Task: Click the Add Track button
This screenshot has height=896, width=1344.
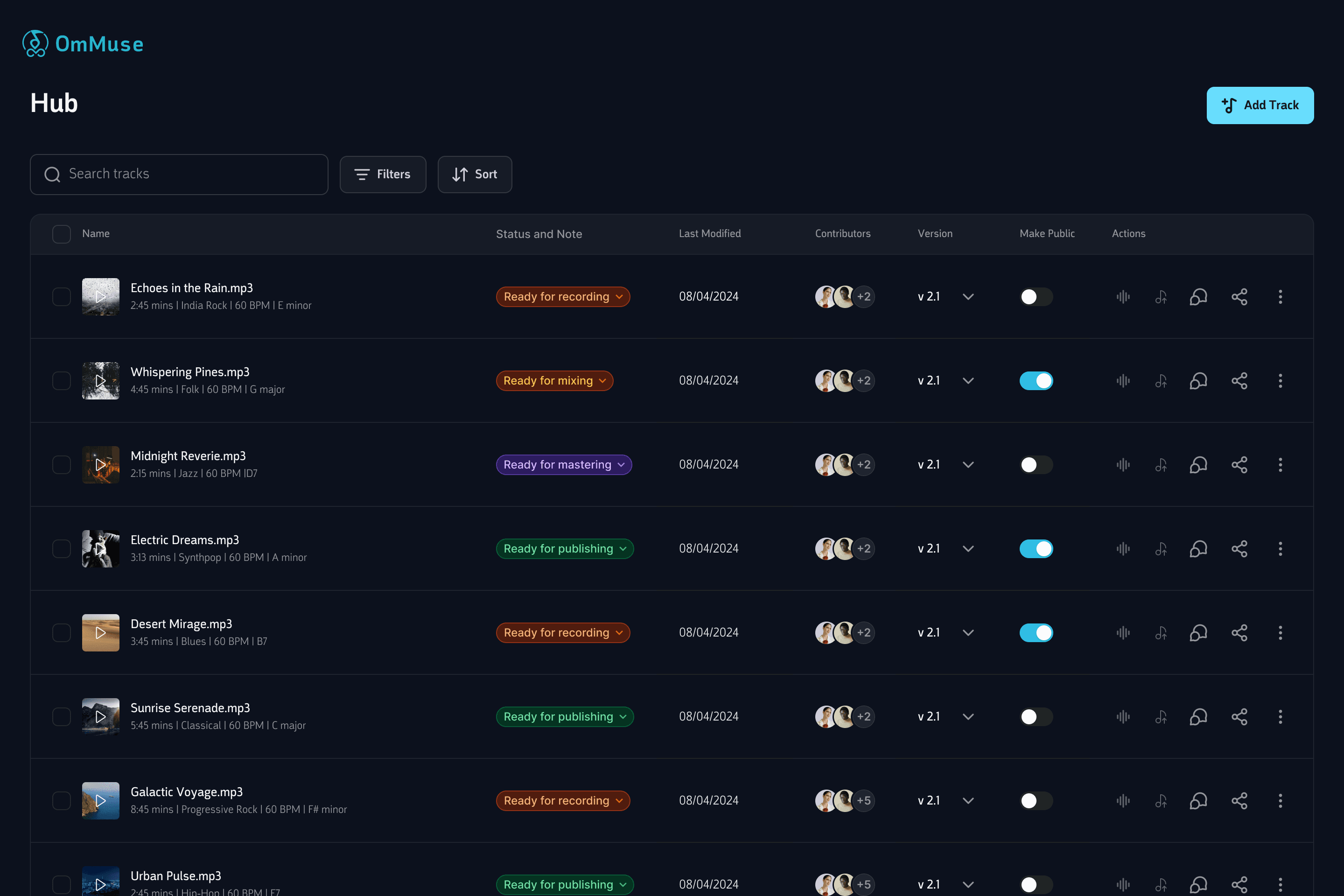Action: pyautogui.click(x=1260, y=105)
